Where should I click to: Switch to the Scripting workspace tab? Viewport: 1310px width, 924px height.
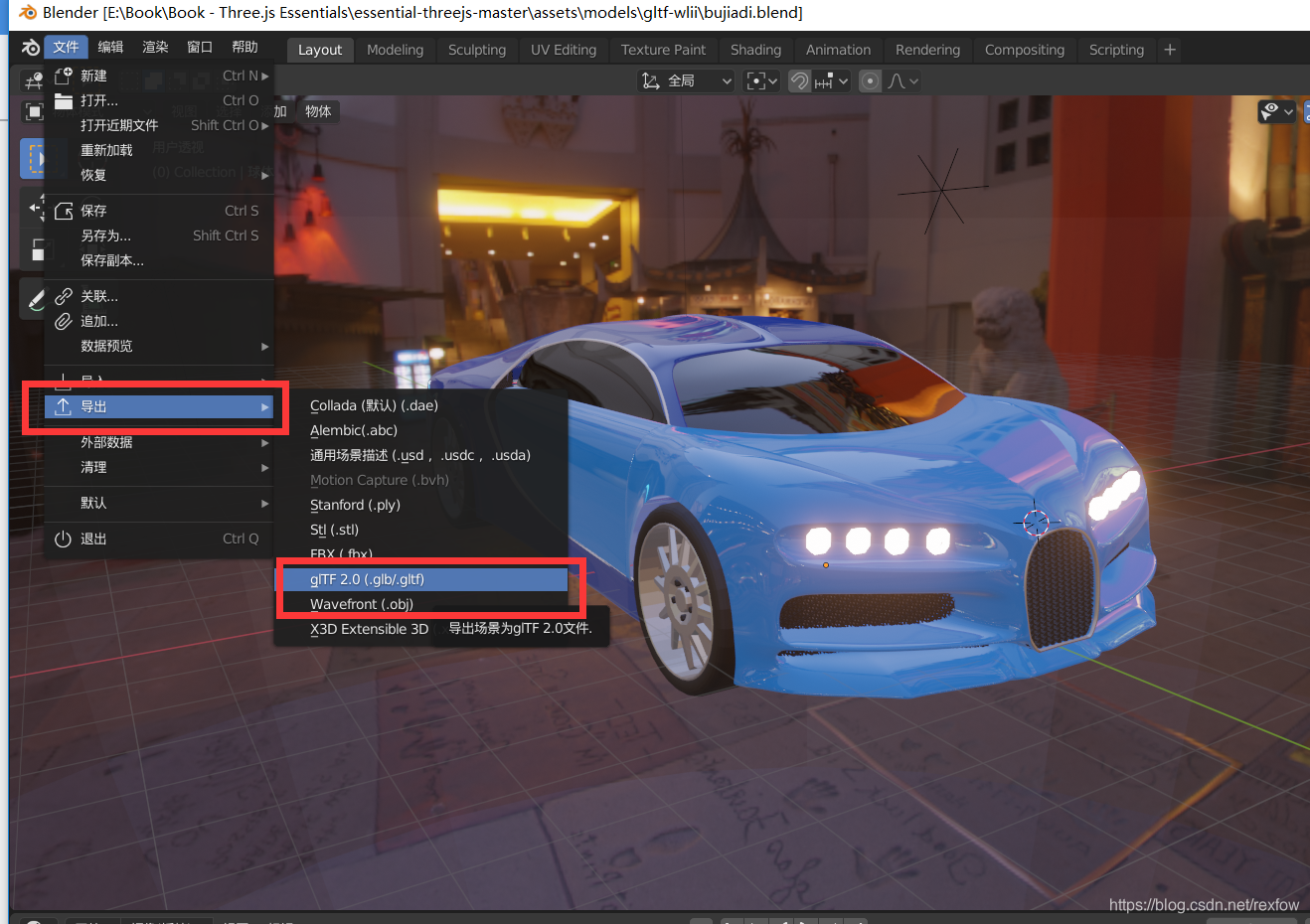click(1116, 50)
